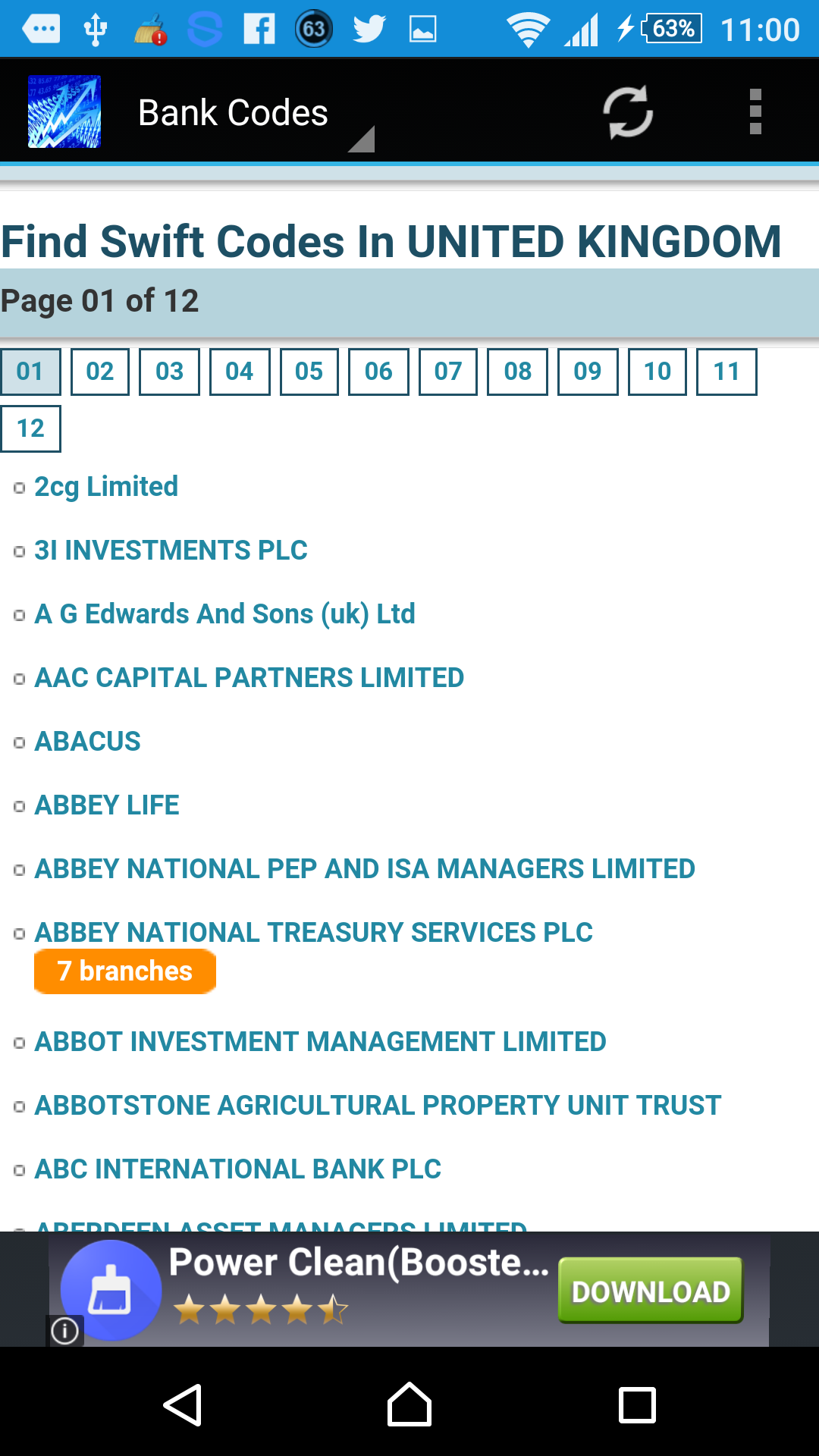This screenshot has height=1456, width=819.
Task: Open ABC INTERNATIONAL BANK PLC entry
Action: click(238, 1169)
